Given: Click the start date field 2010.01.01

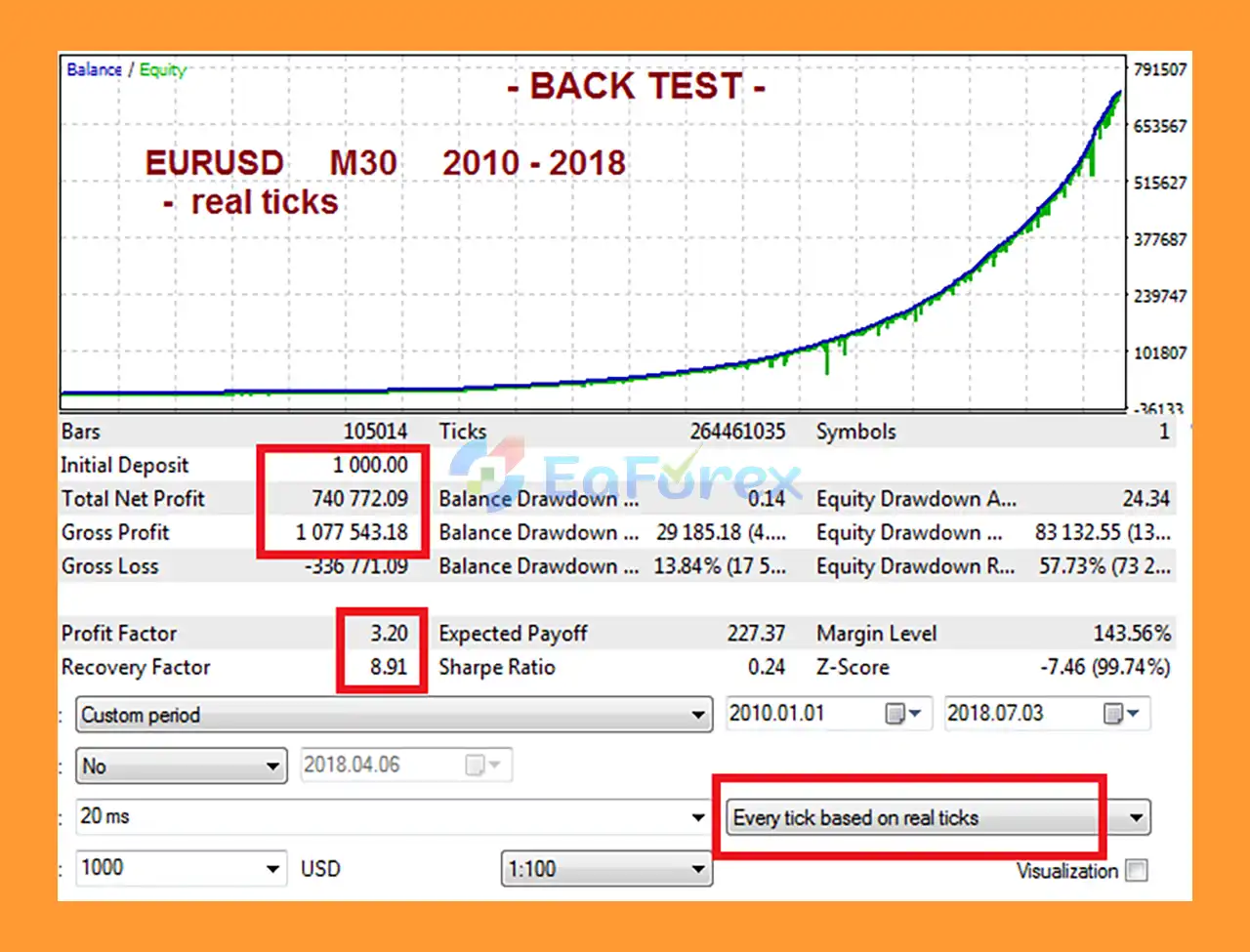Looking at the screenshot, I should (801, 714).
